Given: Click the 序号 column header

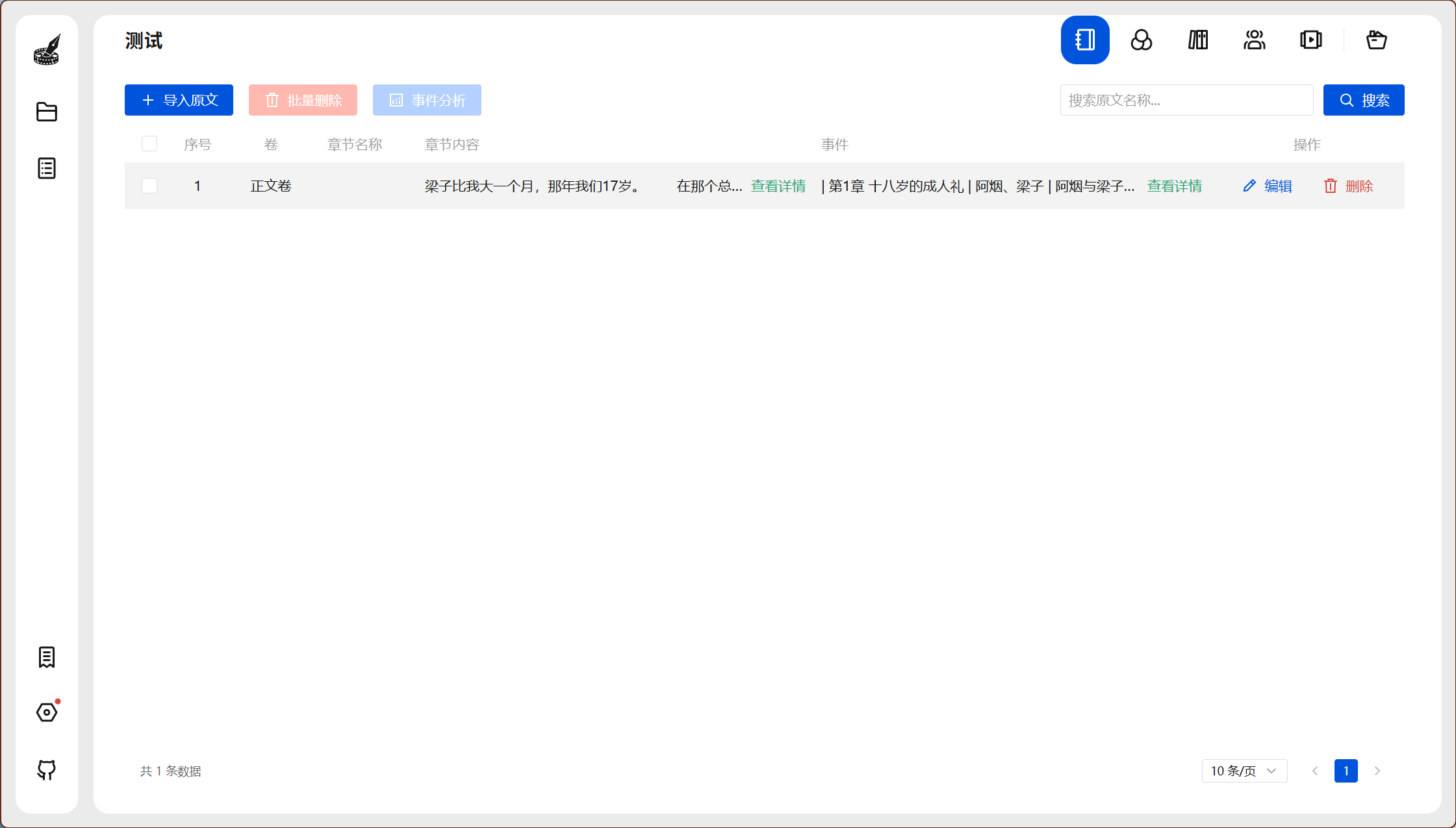Looking at the screenshot, I should pos(198,144).
